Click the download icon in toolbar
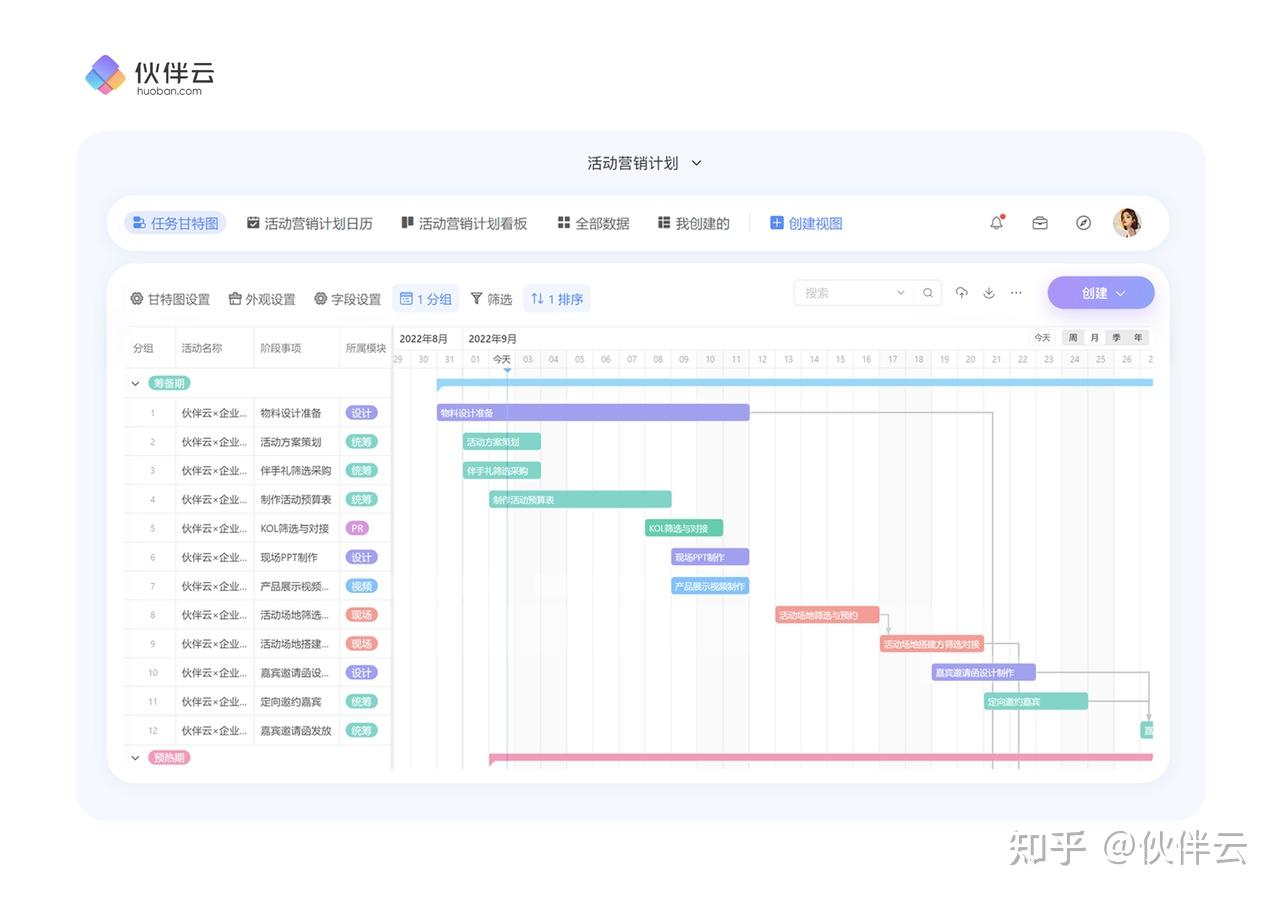 point(989,293)
